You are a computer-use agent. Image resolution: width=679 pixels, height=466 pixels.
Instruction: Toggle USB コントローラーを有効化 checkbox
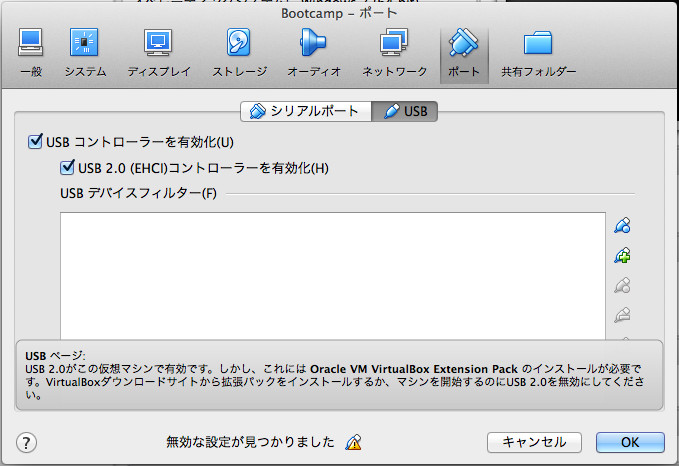[35, 141]
